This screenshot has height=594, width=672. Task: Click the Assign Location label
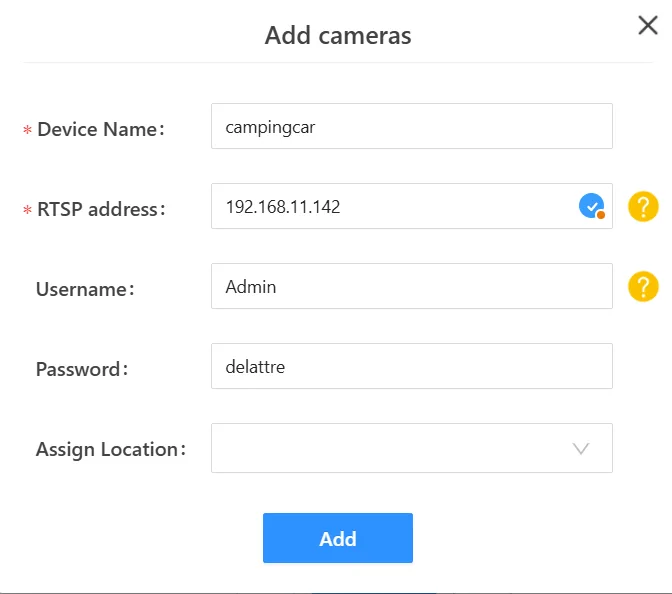point(110,449)
